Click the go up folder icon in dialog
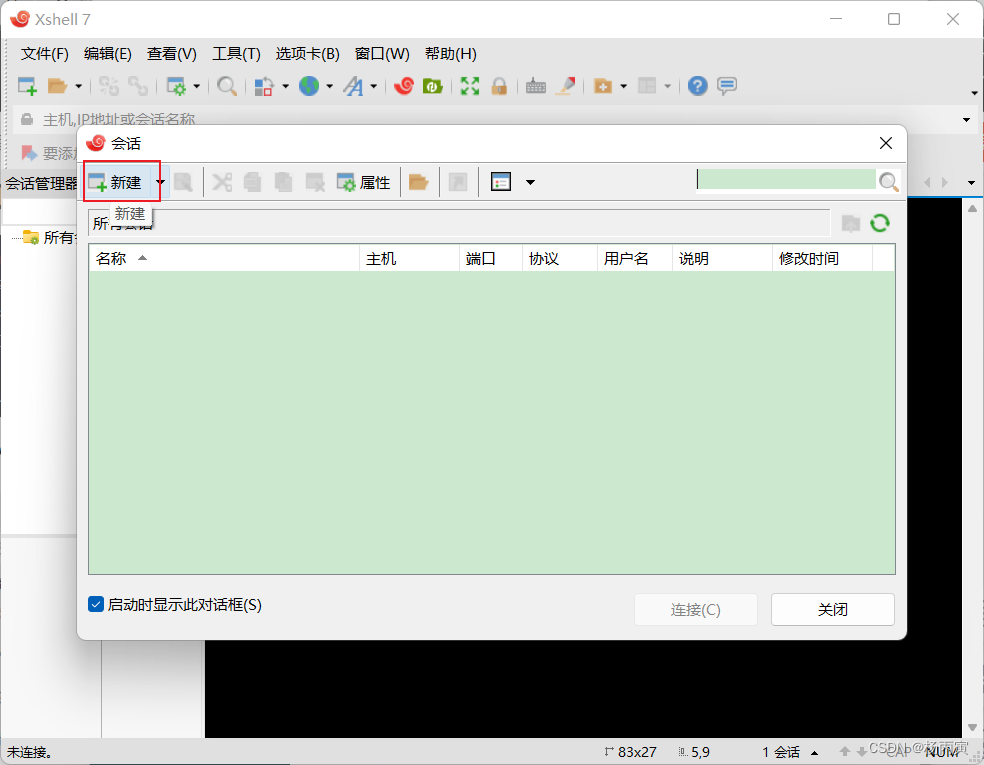984x765 pixels. pos(850,223)
